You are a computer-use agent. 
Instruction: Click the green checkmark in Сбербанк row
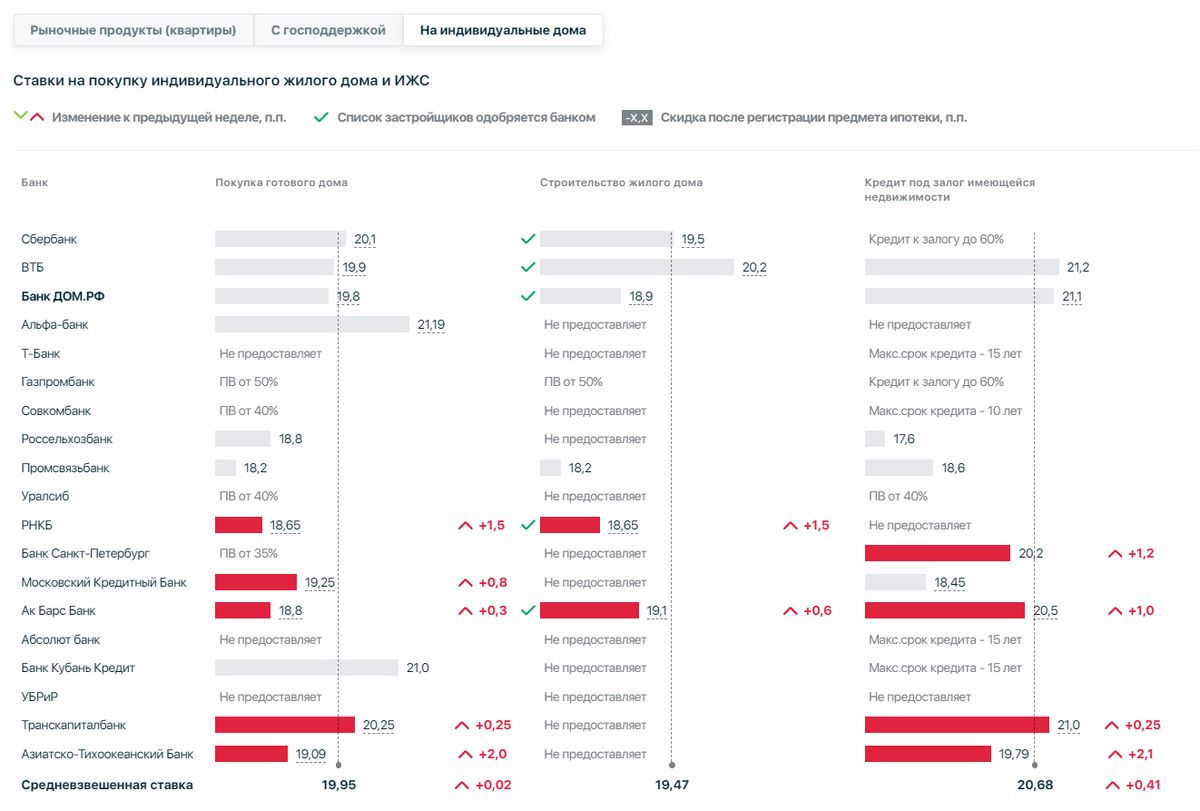pos(528,239)
